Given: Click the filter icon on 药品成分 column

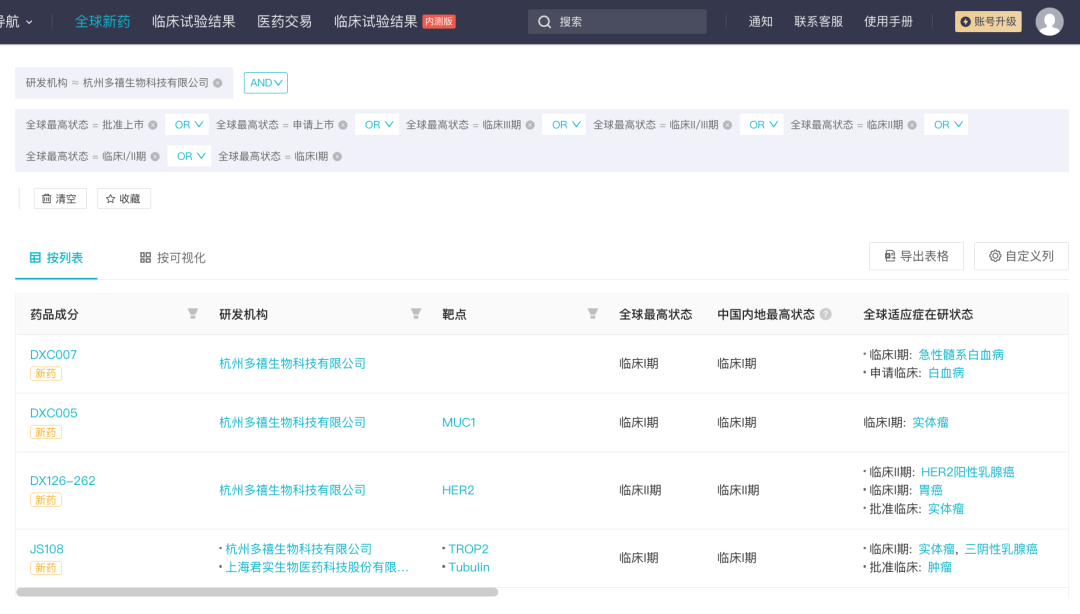Looking at the screenshot, I should point(193,314).
